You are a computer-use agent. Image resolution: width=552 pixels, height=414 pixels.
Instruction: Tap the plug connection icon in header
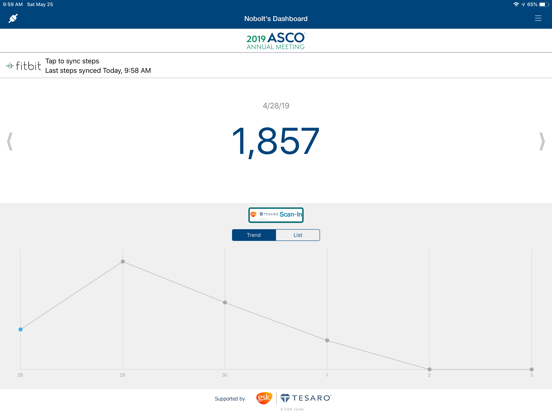pos(13,18)
